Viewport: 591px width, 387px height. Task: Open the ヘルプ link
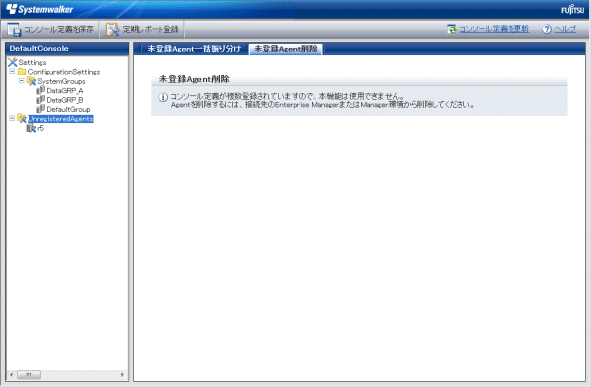point(565,29)
